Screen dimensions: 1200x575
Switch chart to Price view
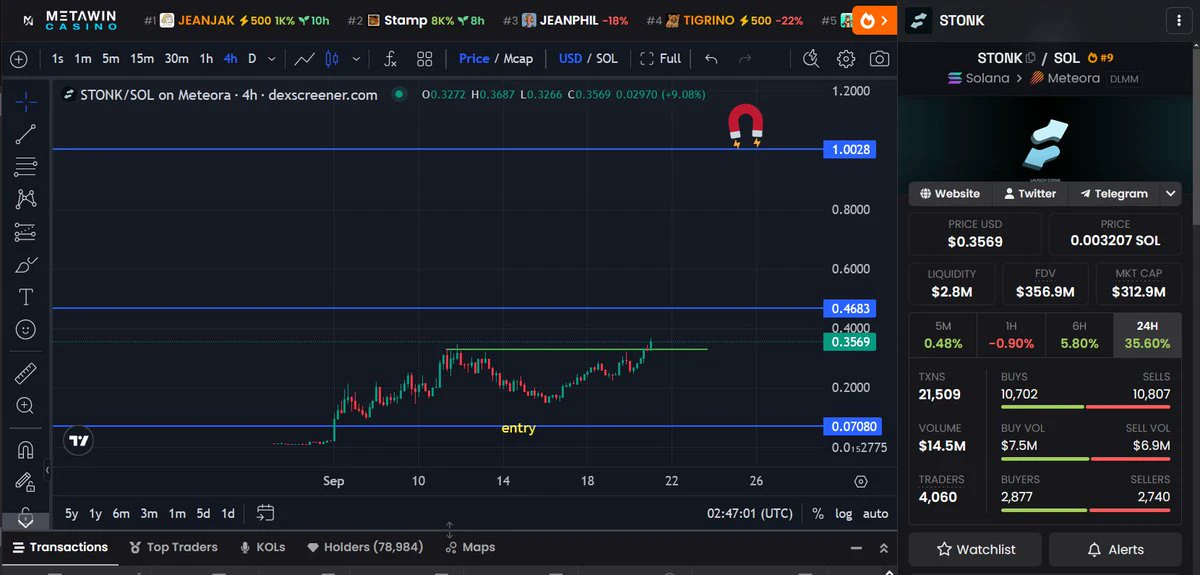tap(474, 59)
